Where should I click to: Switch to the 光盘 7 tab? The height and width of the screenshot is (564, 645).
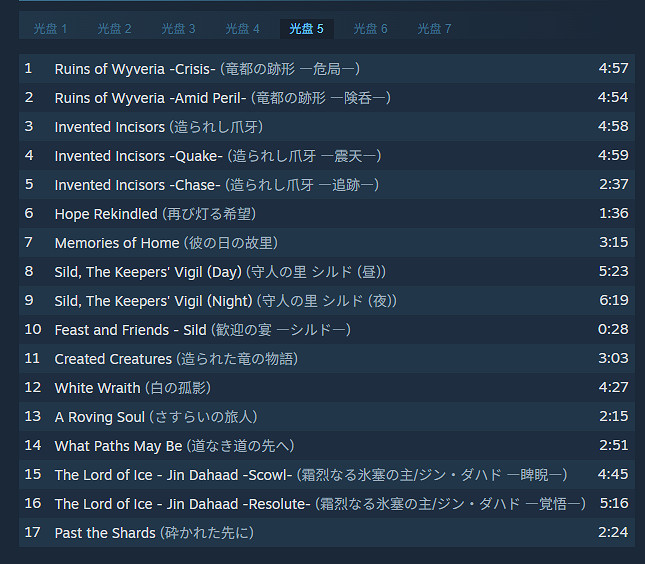pos(434,29)
